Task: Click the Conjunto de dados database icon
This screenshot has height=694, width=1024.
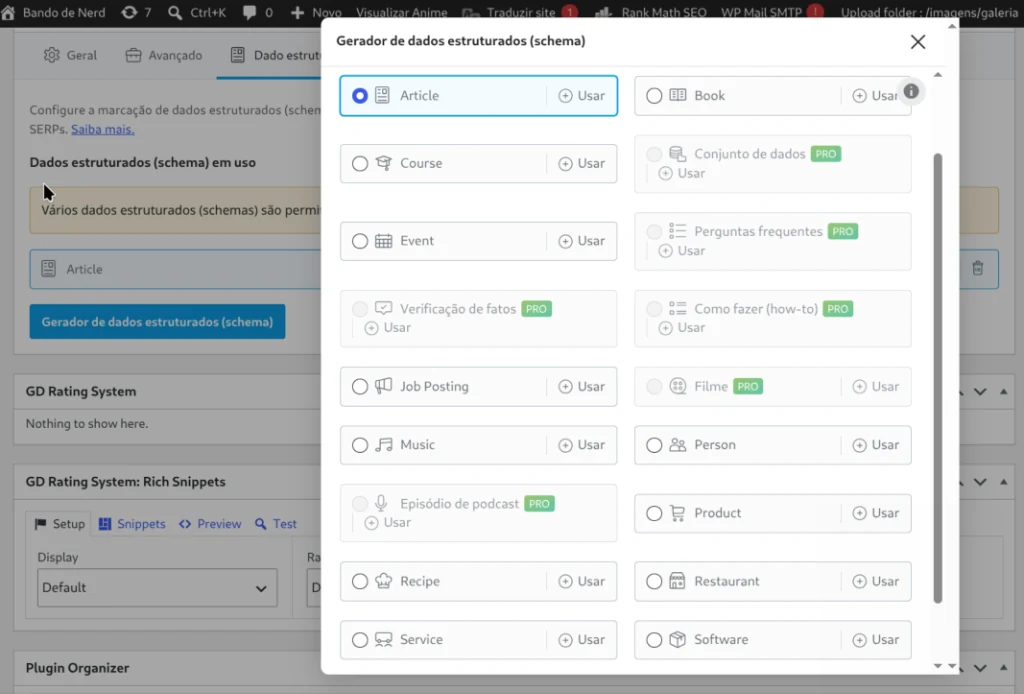Action: 678,154
